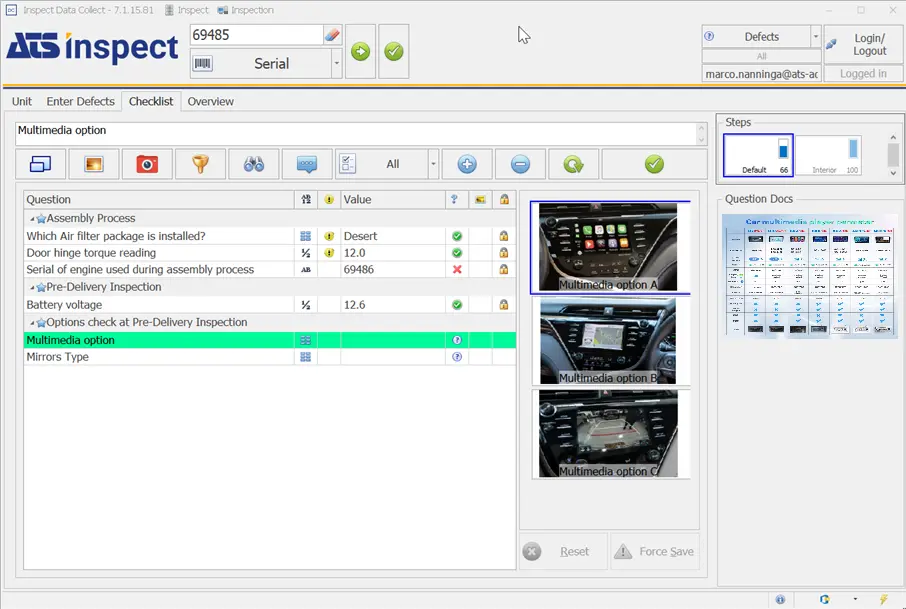Click red X status on engine serial row
906x609 pixels.
coord(457,269)
